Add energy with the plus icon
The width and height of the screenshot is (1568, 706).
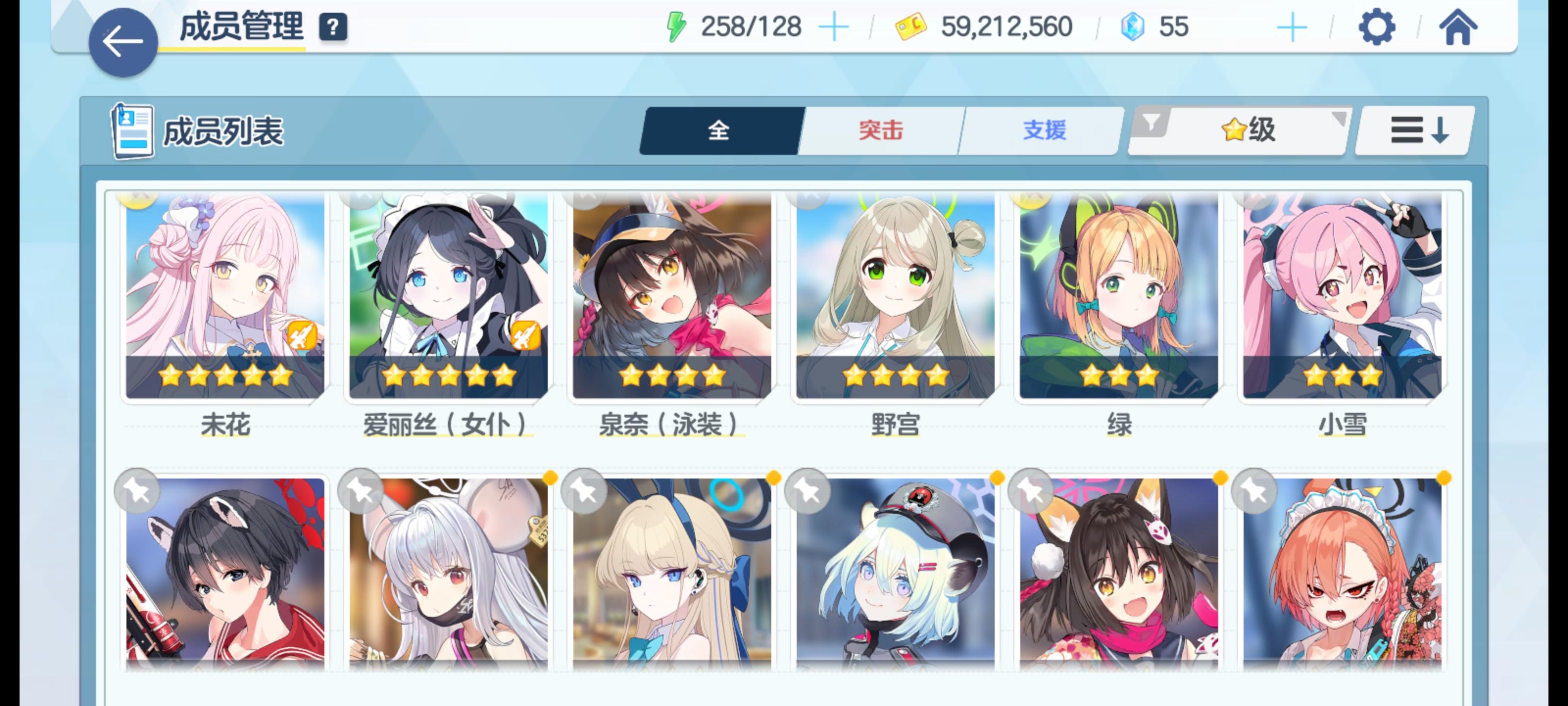click(833, 27)
